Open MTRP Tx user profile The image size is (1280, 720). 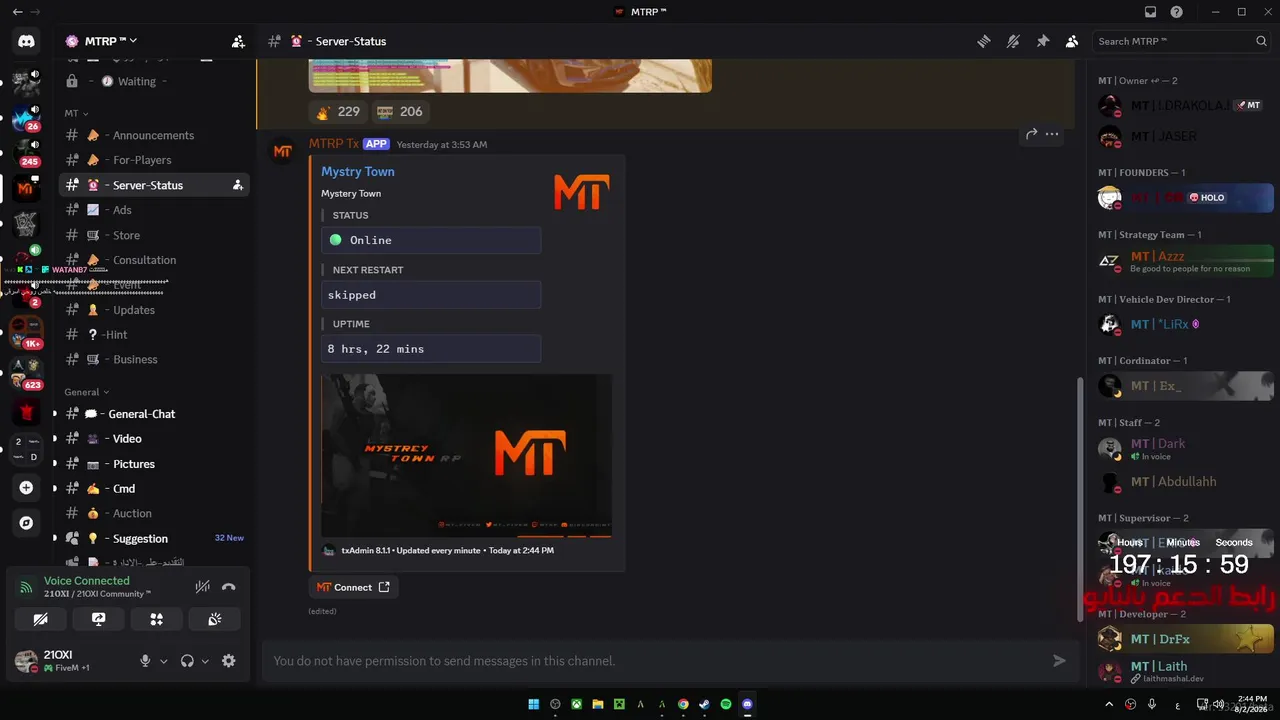334,144
